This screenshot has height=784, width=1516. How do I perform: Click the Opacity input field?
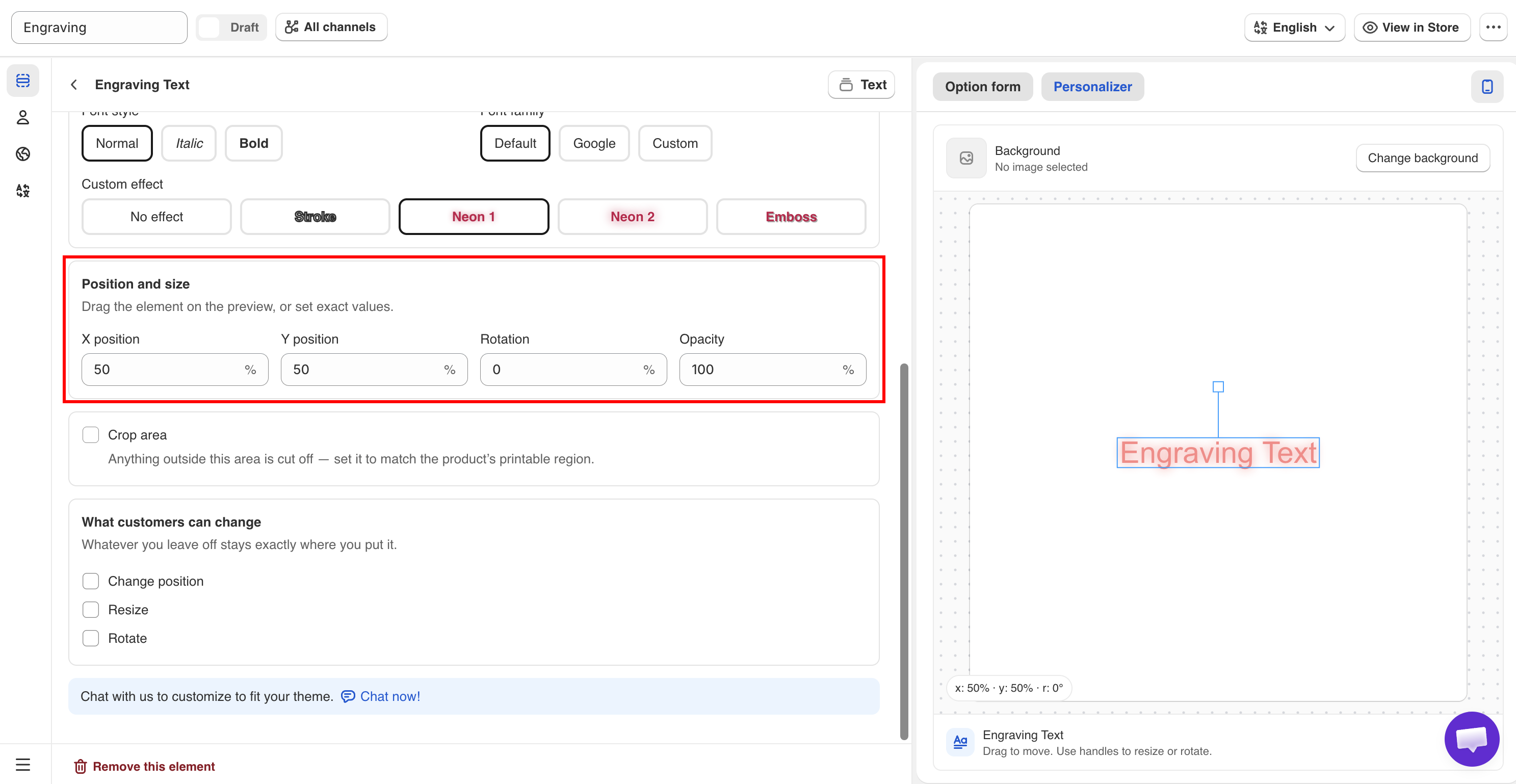772,370
